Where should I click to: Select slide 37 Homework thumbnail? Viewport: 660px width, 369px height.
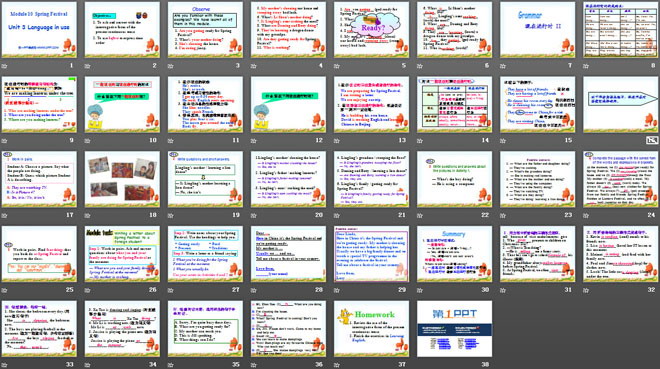[371, 329]
